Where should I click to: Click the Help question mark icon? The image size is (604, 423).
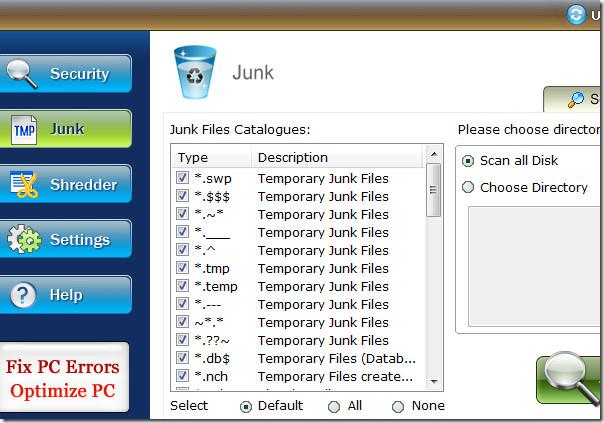[x=23, y=295]
